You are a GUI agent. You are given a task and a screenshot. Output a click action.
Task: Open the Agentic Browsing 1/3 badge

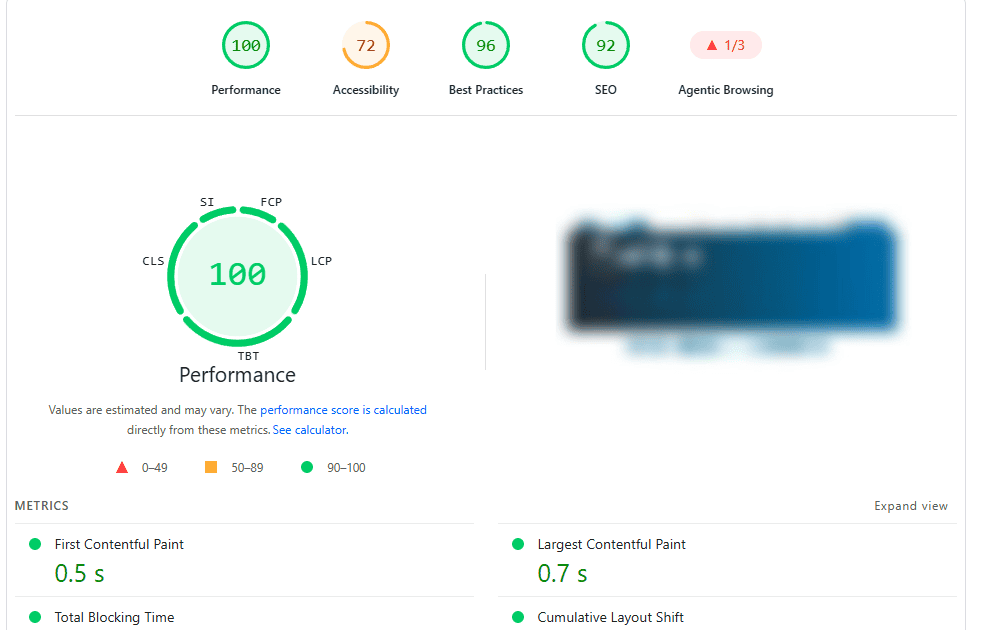point(726,45)
